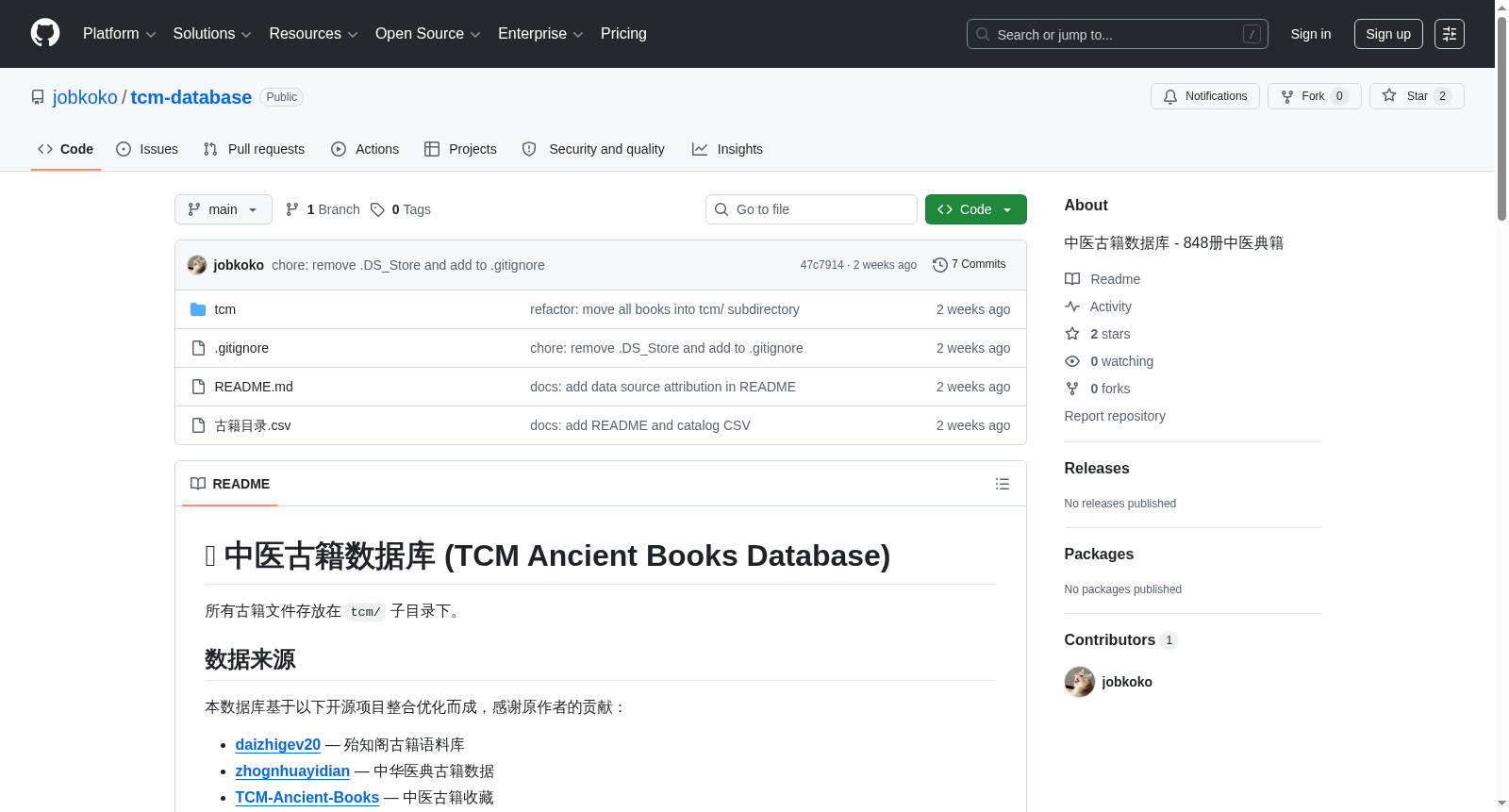1509x812 pixels.
Task: Click the eye icon beside watching
Action: tap(1072, 361)
